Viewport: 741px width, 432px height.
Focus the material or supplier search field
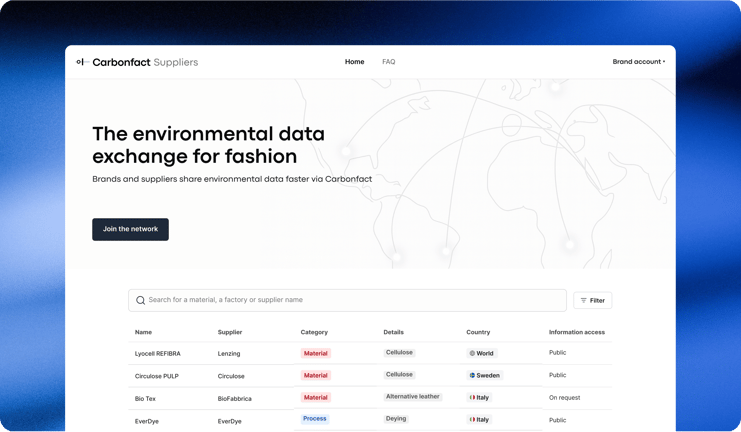coord(347,300)
